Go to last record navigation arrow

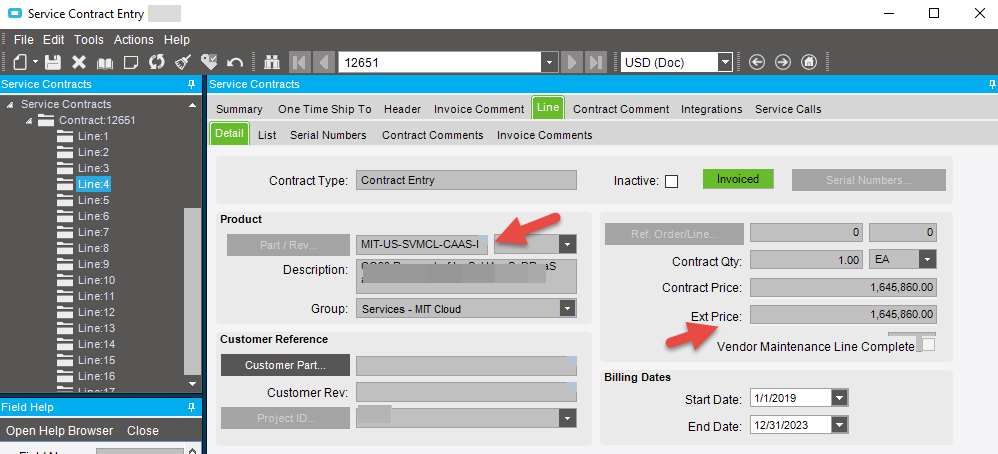click(596, 62)
